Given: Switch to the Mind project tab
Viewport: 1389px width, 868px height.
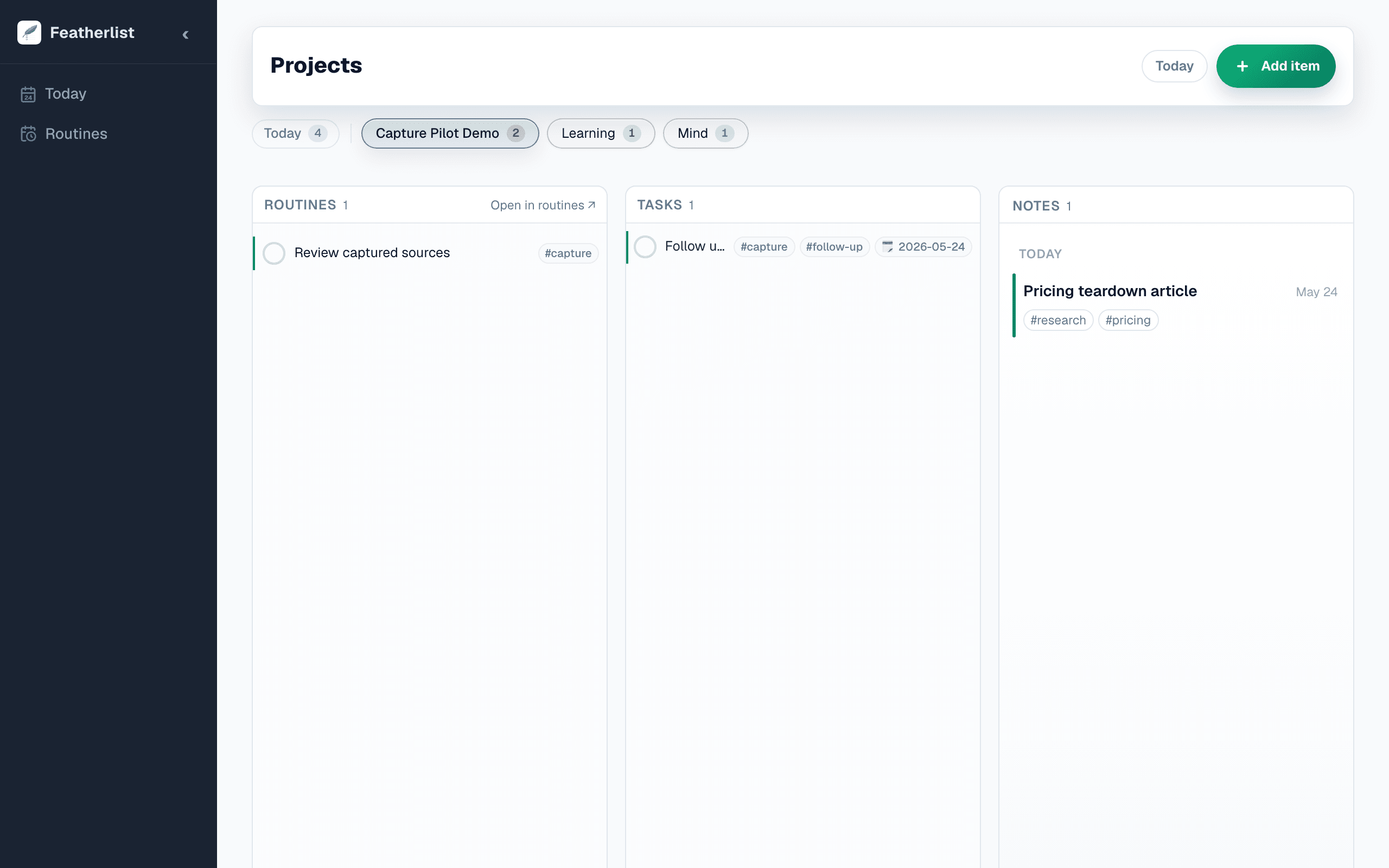Looking at the screenshot, I should pos(705,133).
